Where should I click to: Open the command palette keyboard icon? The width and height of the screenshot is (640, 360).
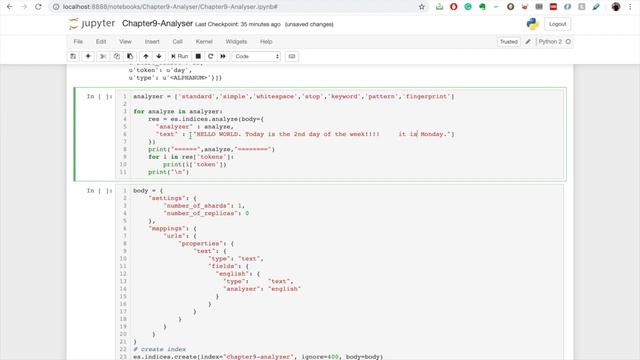pos(292,56)
